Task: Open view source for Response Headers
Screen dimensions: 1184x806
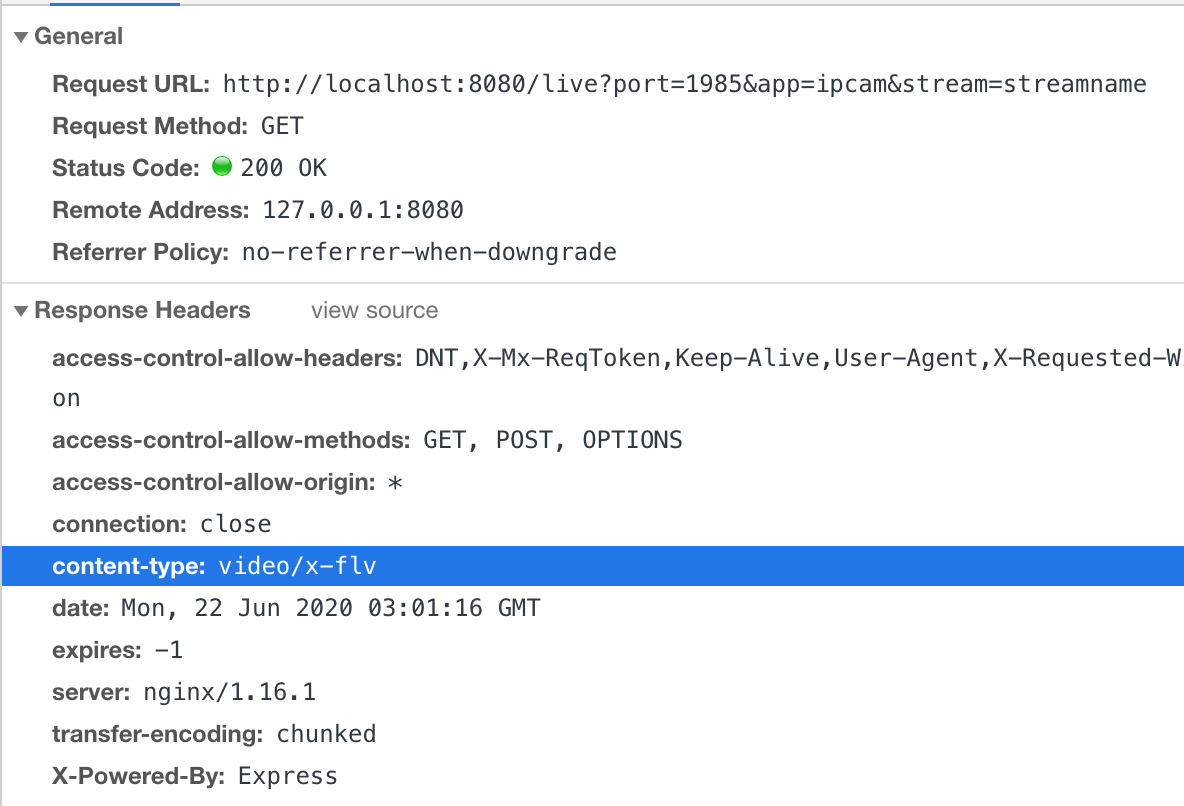Action: click(x=375, y=310)
